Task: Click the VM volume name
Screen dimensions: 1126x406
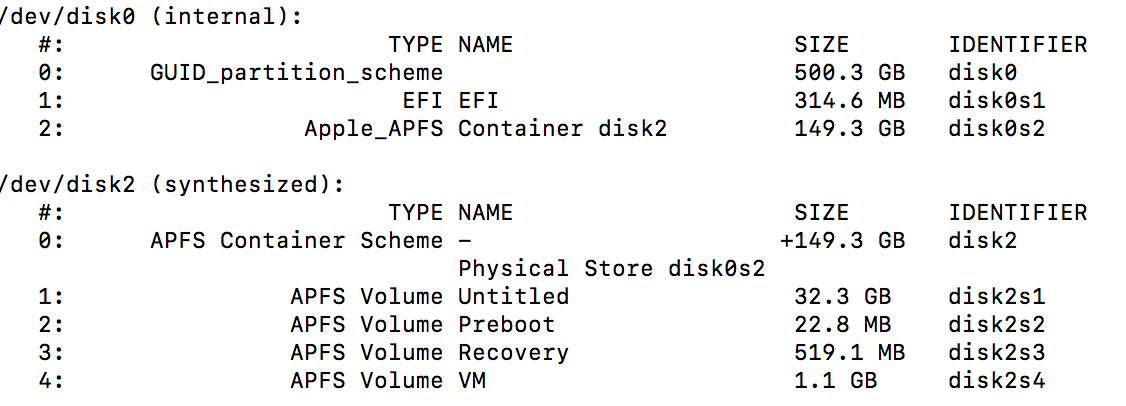Action: (472, 381)
